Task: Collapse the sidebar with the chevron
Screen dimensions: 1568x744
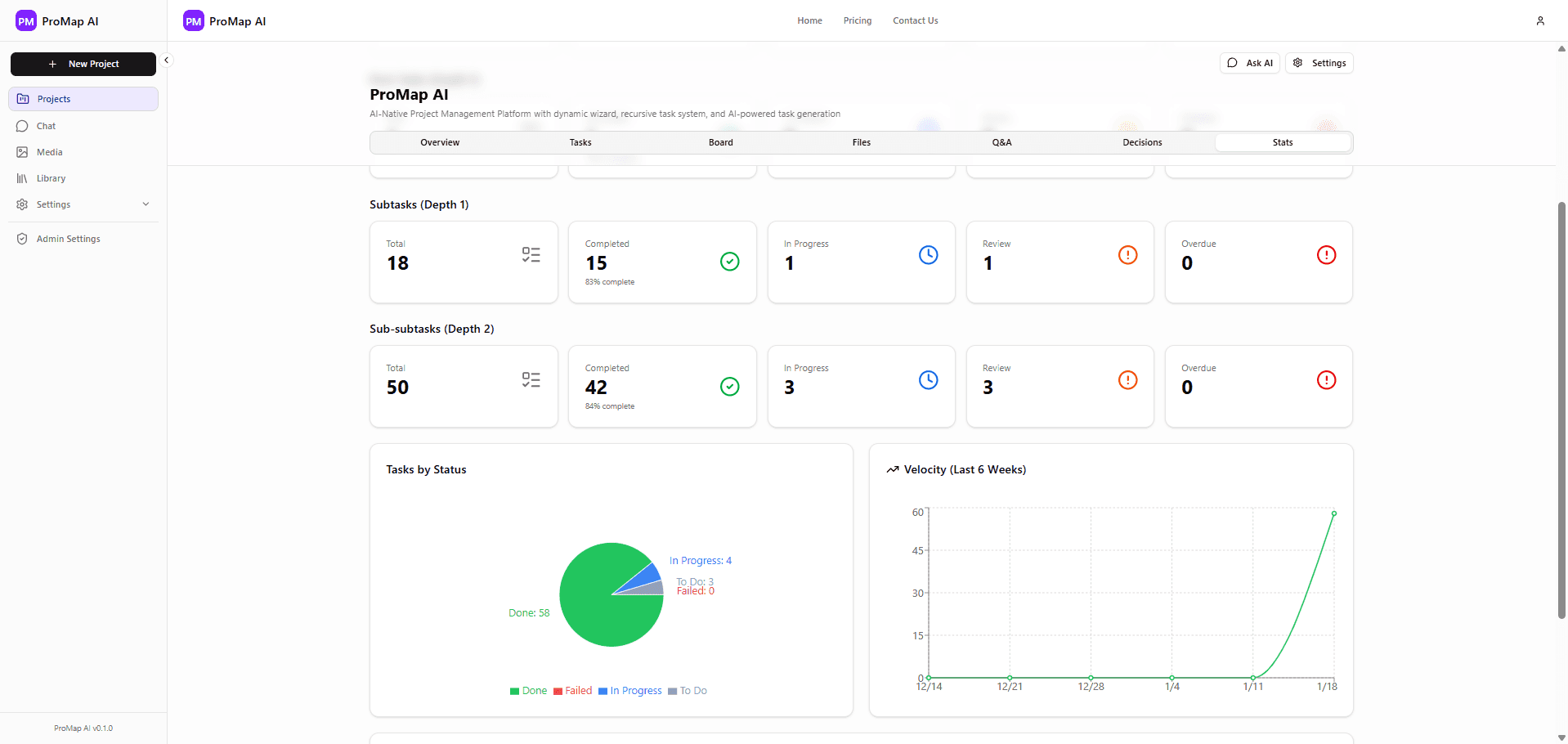Action: [x=166, y=60]
